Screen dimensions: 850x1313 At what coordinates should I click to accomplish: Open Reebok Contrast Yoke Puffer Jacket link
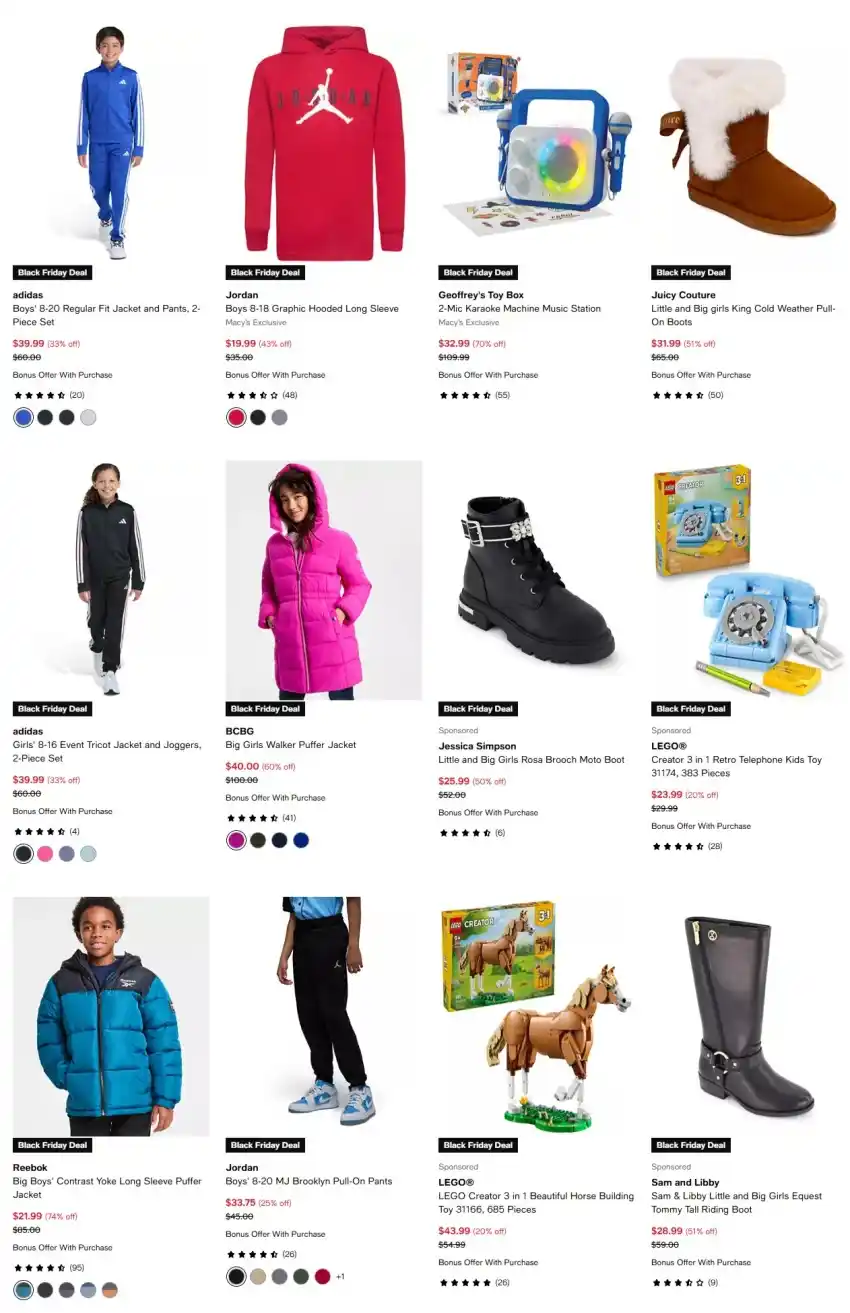click(107, 1188)
